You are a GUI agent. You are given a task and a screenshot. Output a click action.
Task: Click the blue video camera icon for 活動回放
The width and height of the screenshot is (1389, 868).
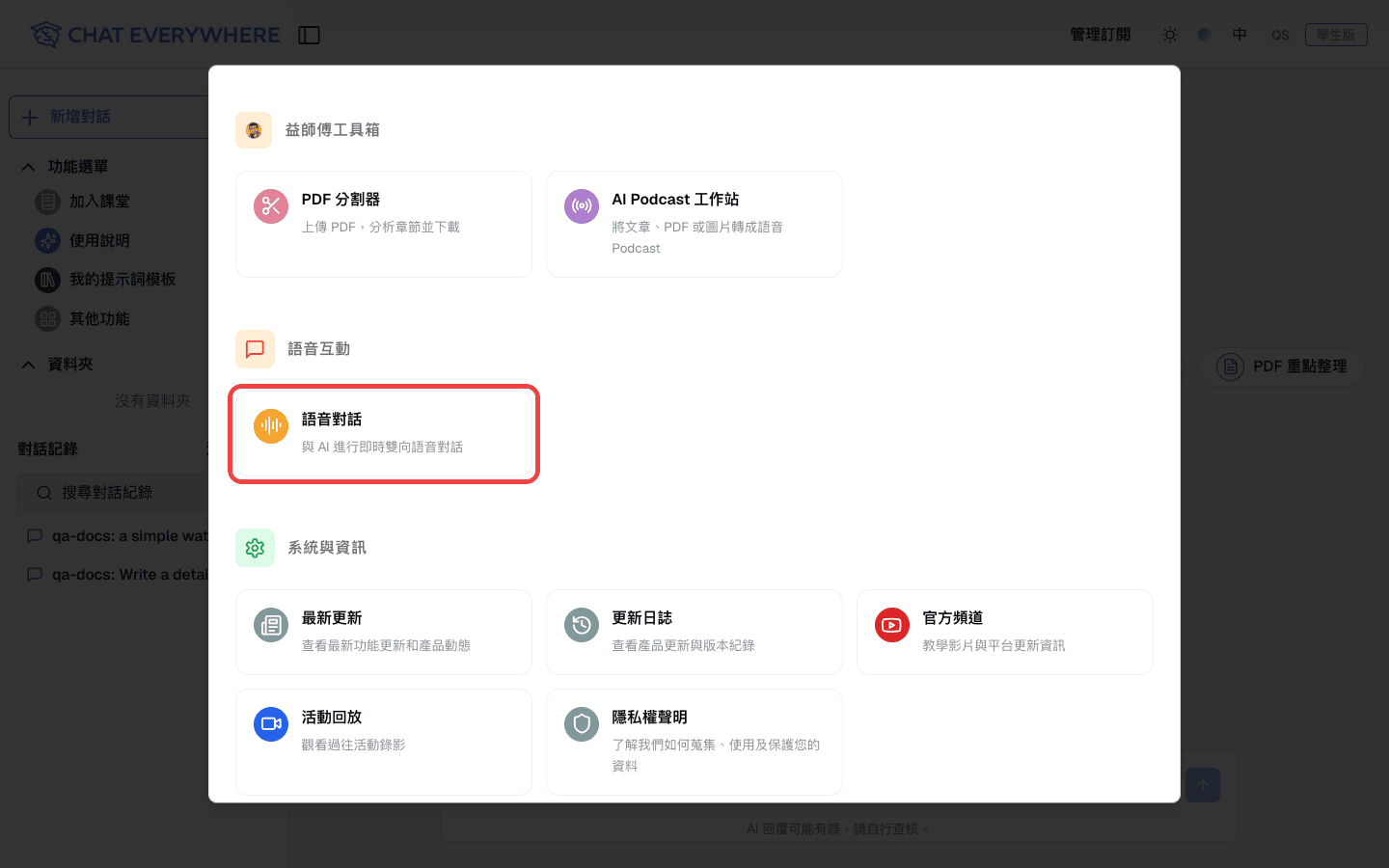(271, 724)
